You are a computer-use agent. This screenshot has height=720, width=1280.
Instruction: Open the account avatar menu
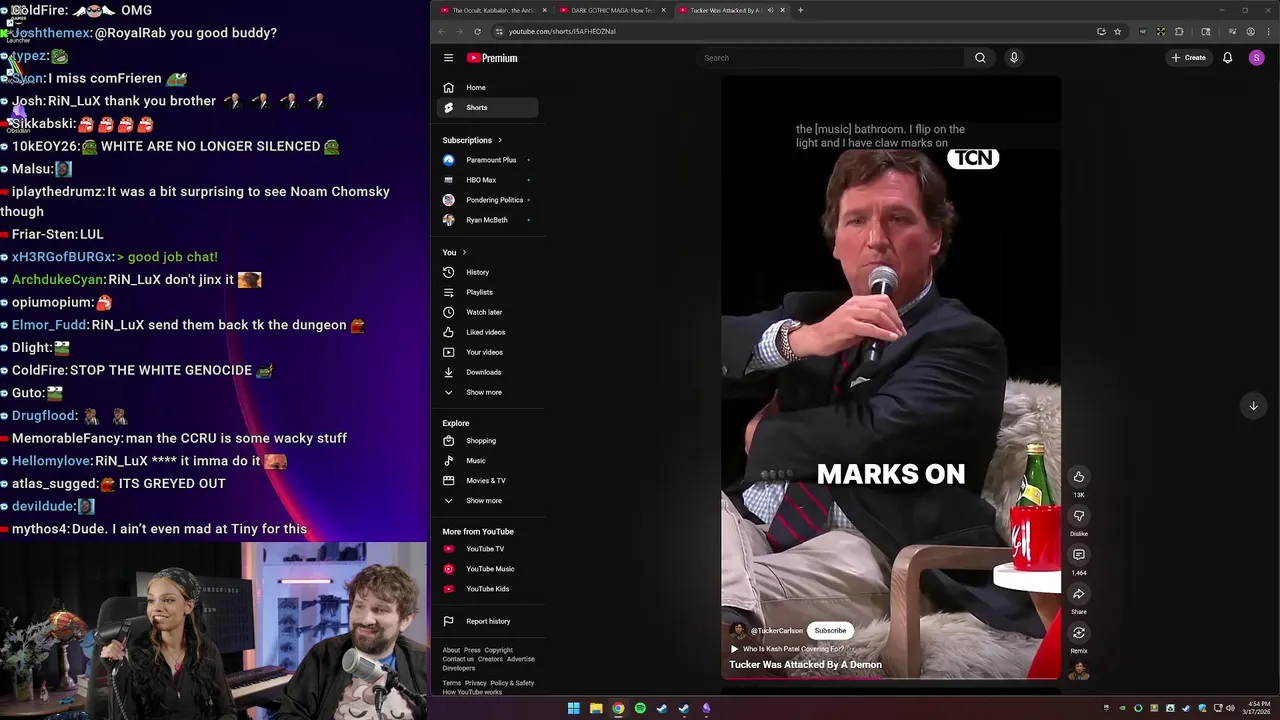click(x=1256, y=58)
